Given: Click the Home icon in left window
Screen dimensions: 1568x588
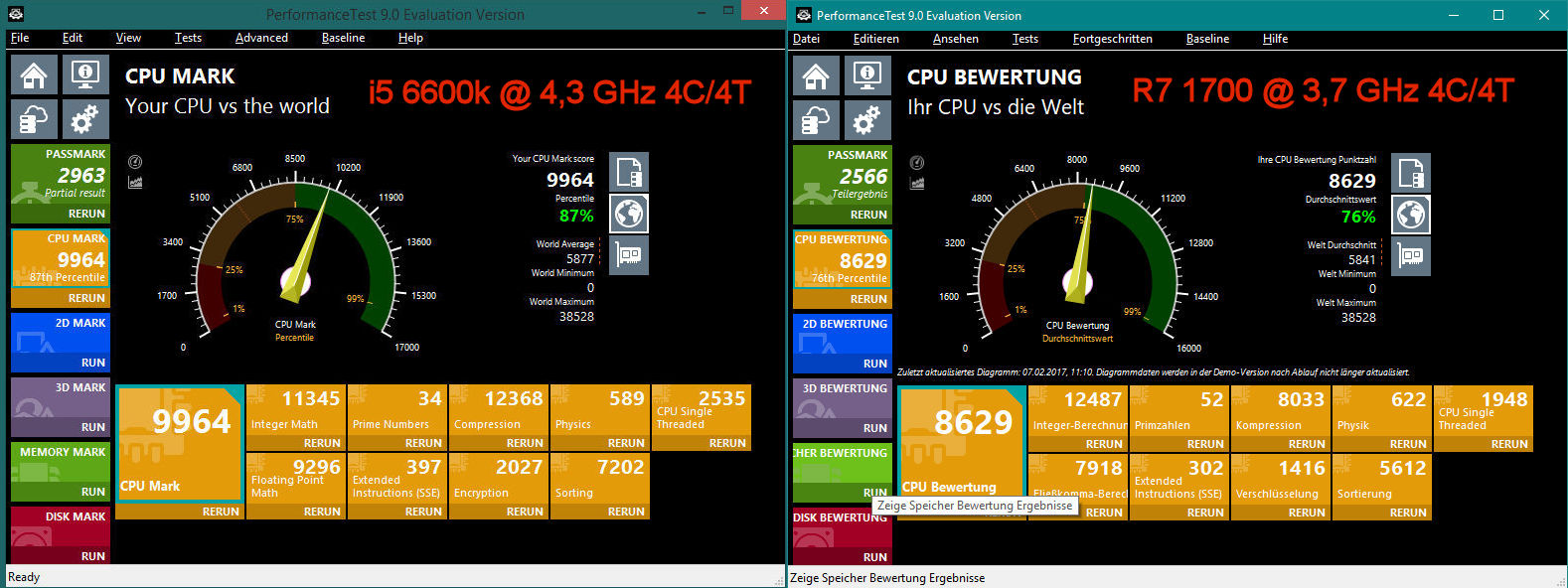Looking at the screenshot, I should click(34, 74).
